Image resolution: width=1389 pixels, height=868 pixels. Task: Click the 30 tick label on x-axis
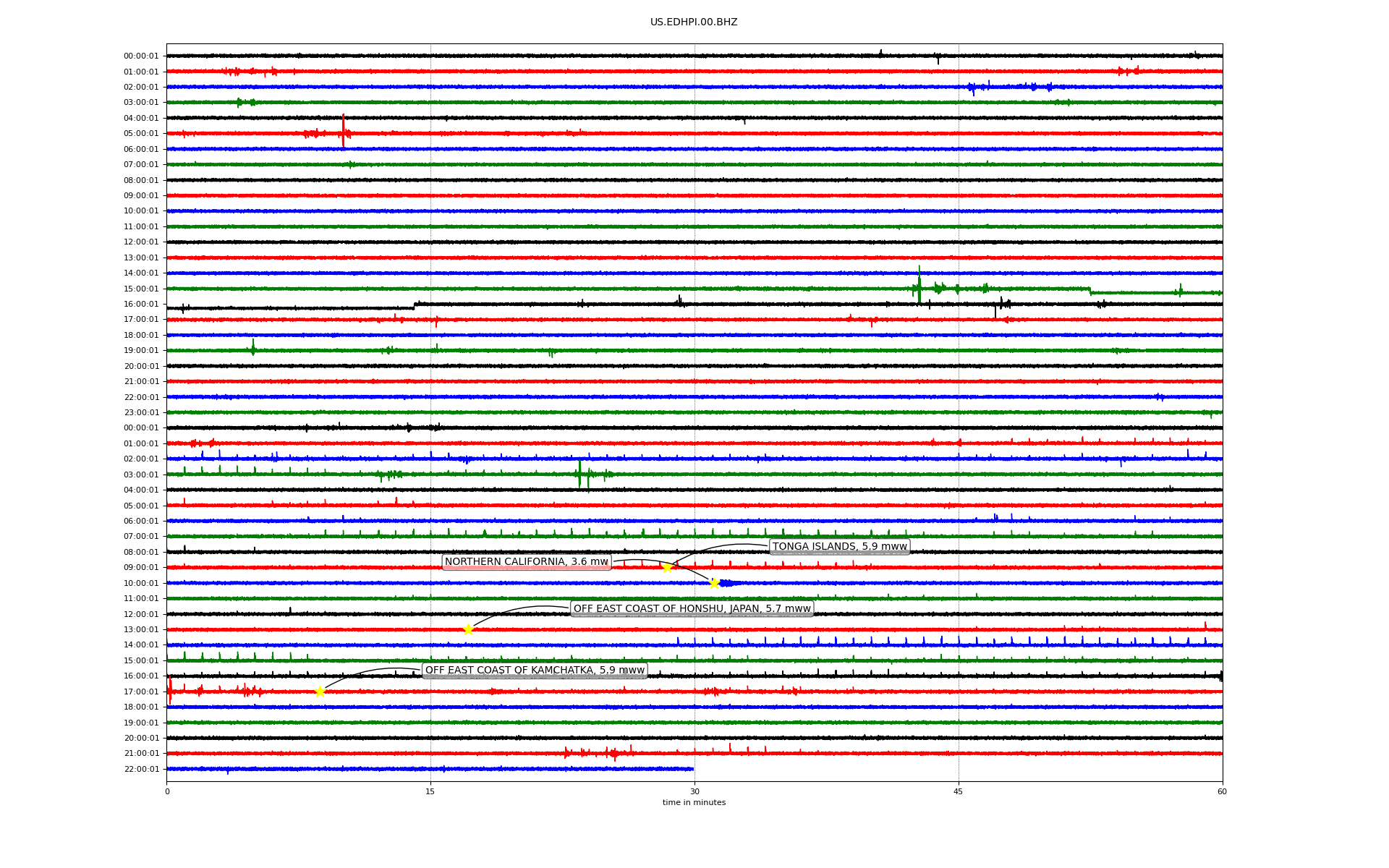pyautogui.click(x=694, y=791)
